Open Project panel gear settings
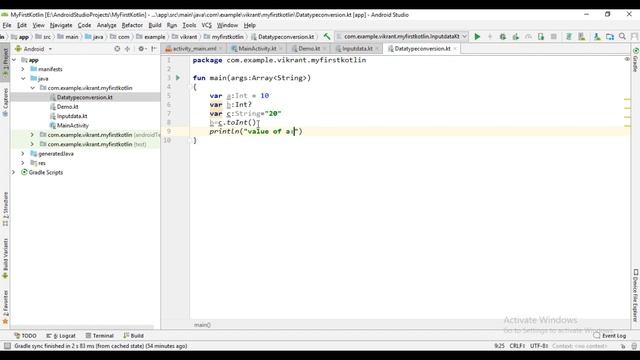This screenshot has width=640, height=360. pos(142,49)
